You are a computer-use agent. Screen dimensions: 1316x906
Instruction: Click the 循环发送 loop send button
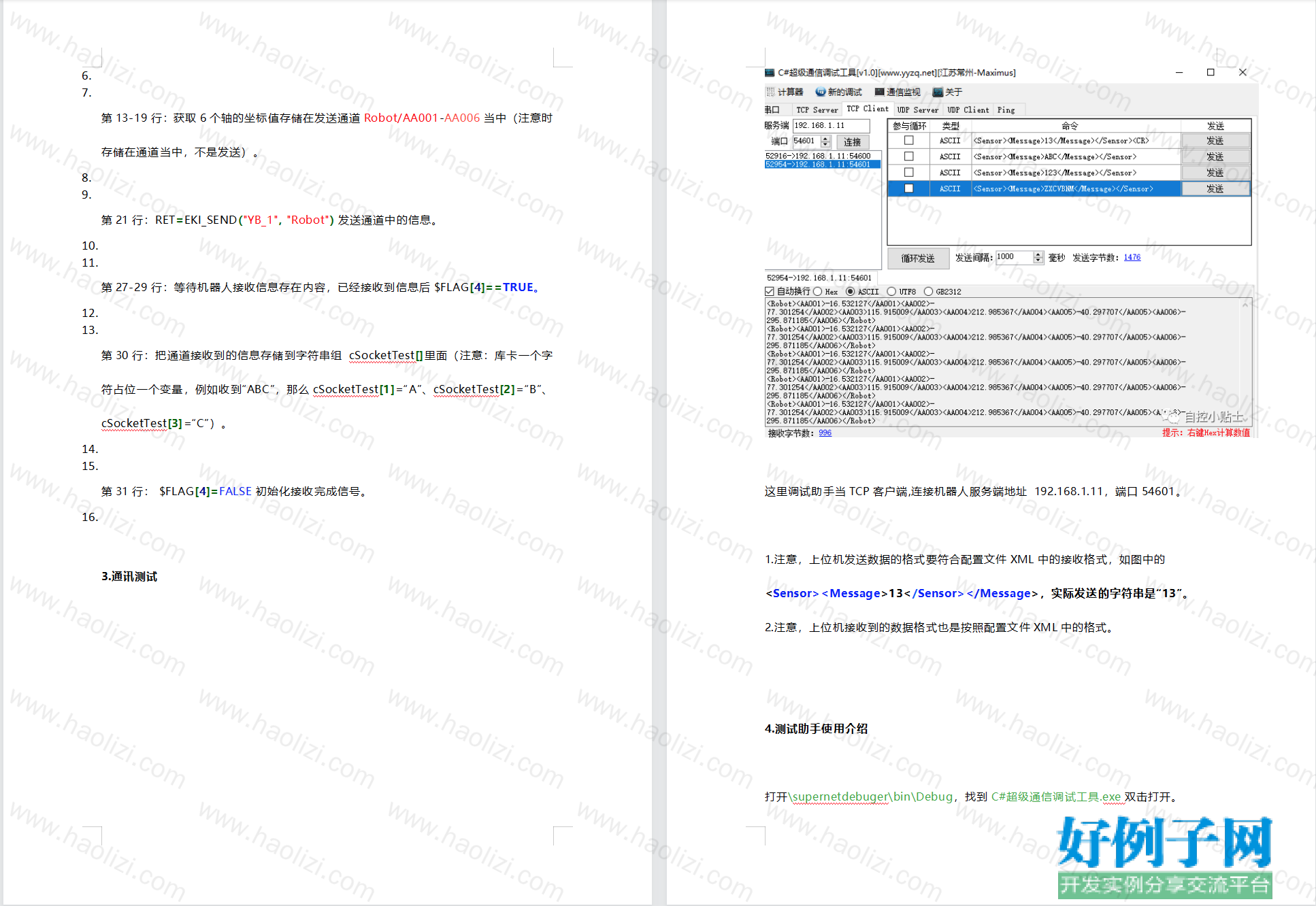tap(918, 258)
